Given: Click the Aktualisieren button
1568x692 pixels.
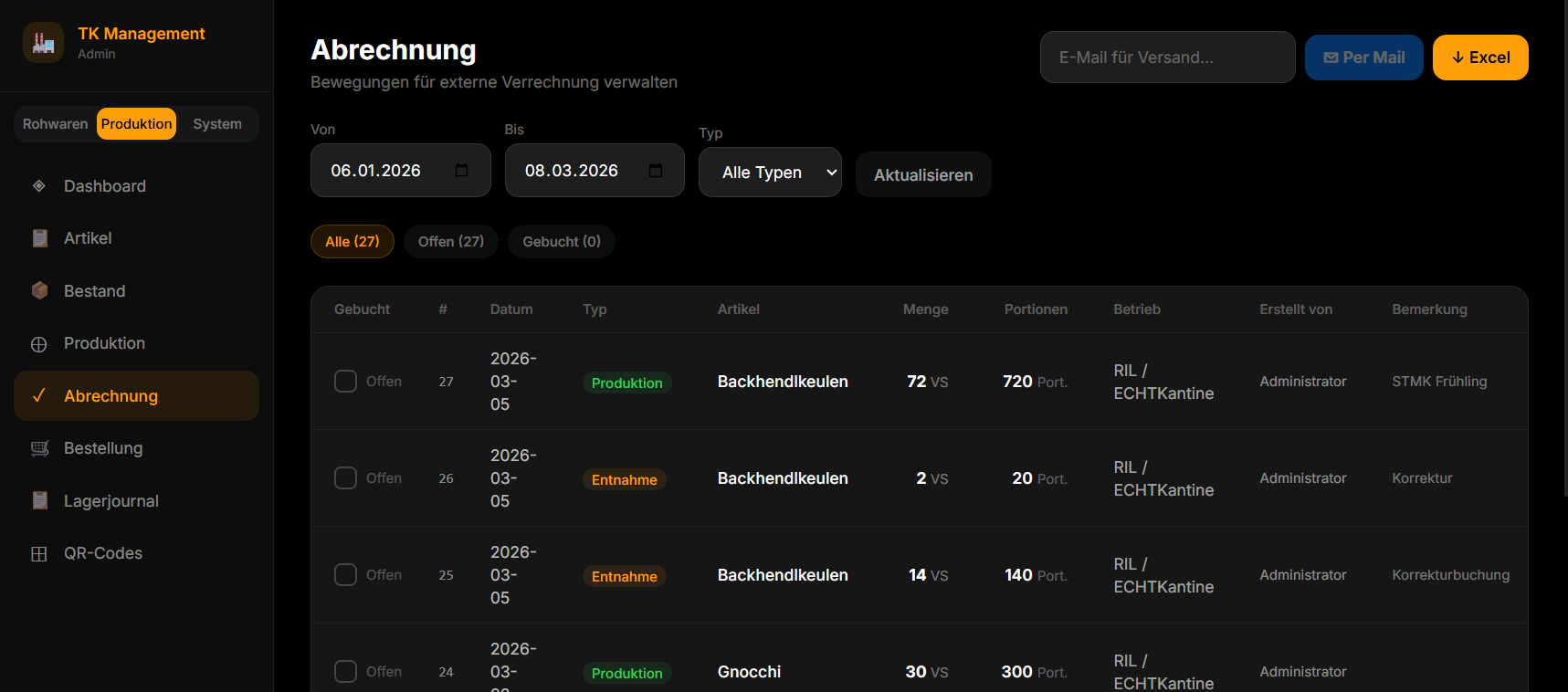Looking at the screenshot, I should click(922, 175).
